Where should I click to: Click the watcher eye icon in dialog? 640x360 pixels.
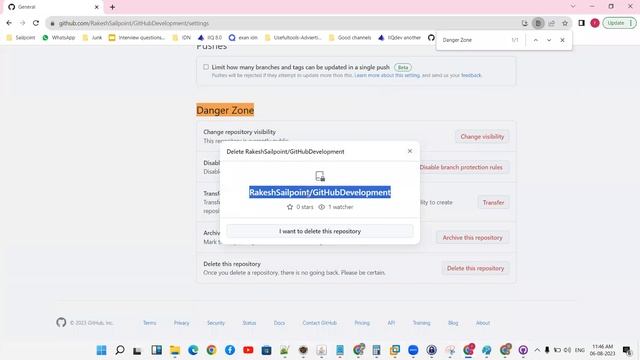pos(322,207)
